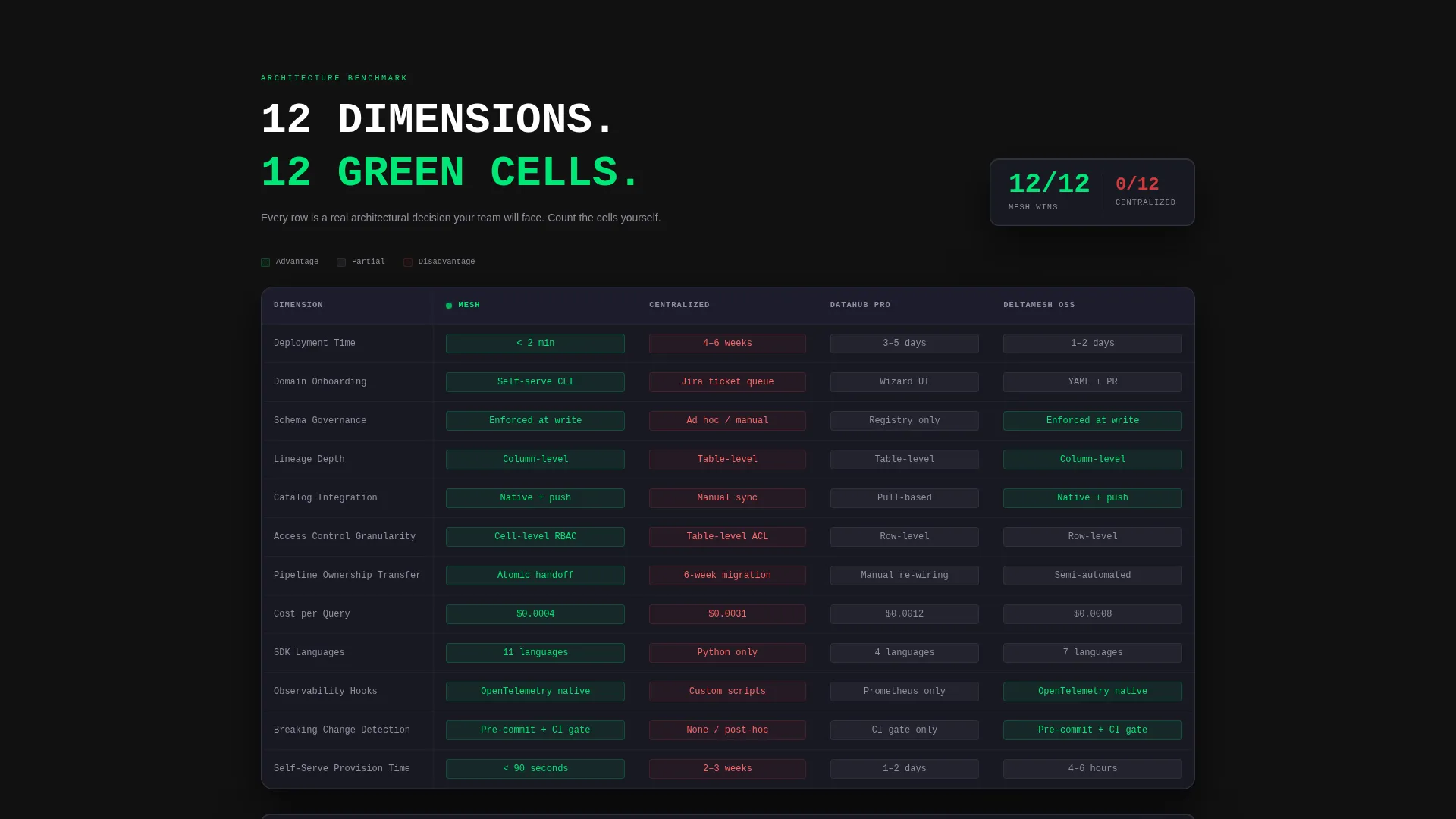This screenshot has height=819, width=1456.
Task: Select the DATAHUB PRO column header
Action: click(860, 305)
